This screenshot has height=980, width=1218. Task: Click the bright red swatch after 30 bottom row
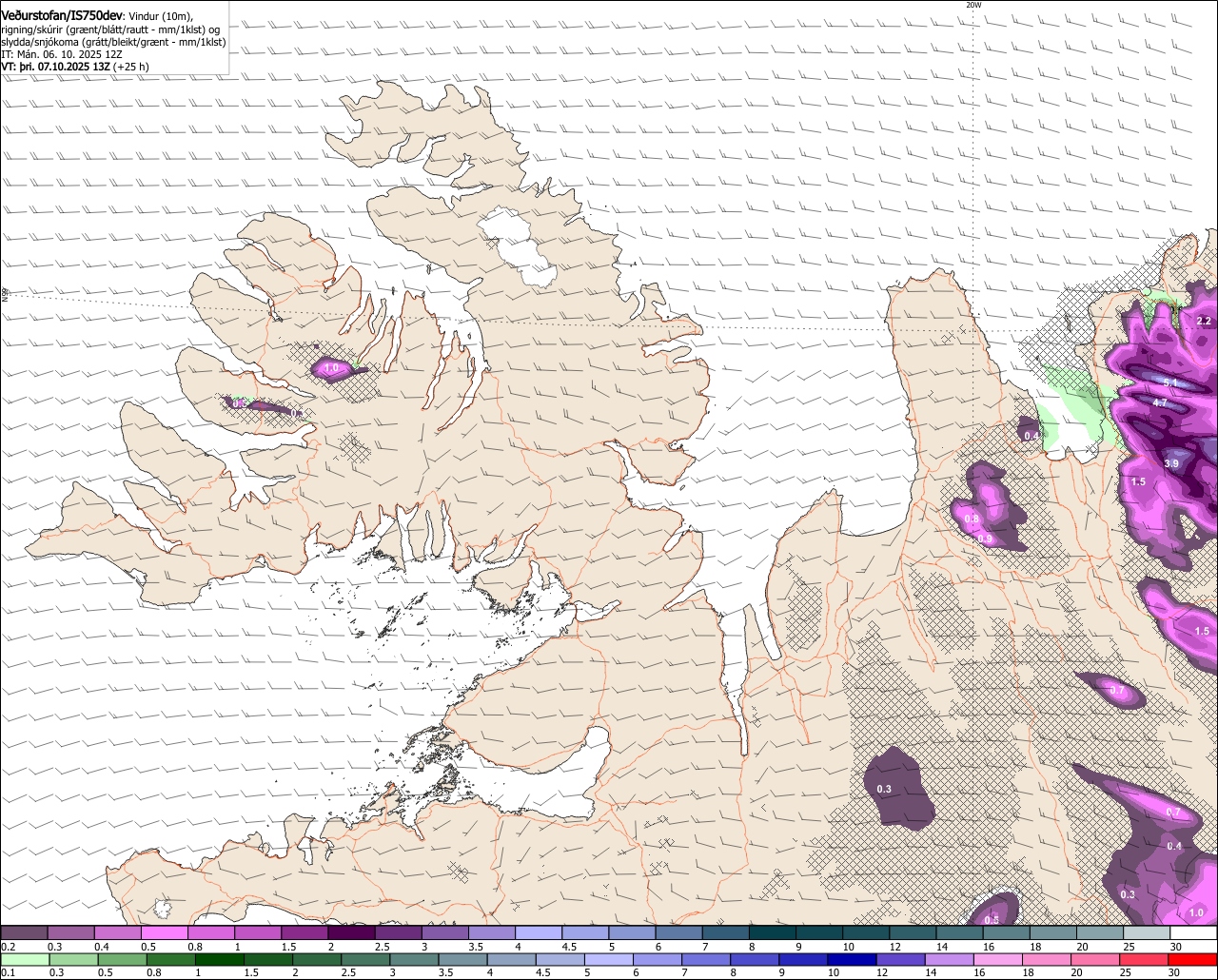[x=1194, y=959]
